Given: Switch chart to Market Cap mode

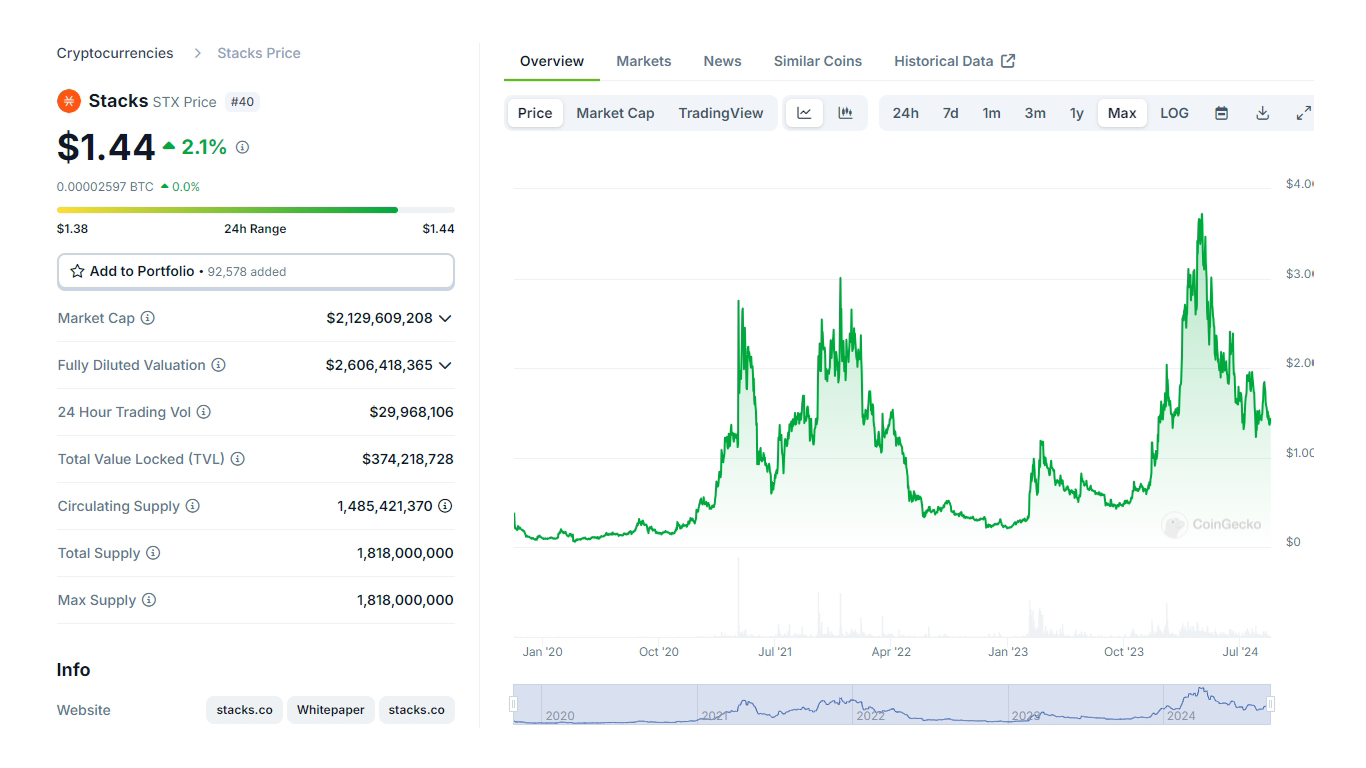Looking at the screenshot, I should click(615, 113).
